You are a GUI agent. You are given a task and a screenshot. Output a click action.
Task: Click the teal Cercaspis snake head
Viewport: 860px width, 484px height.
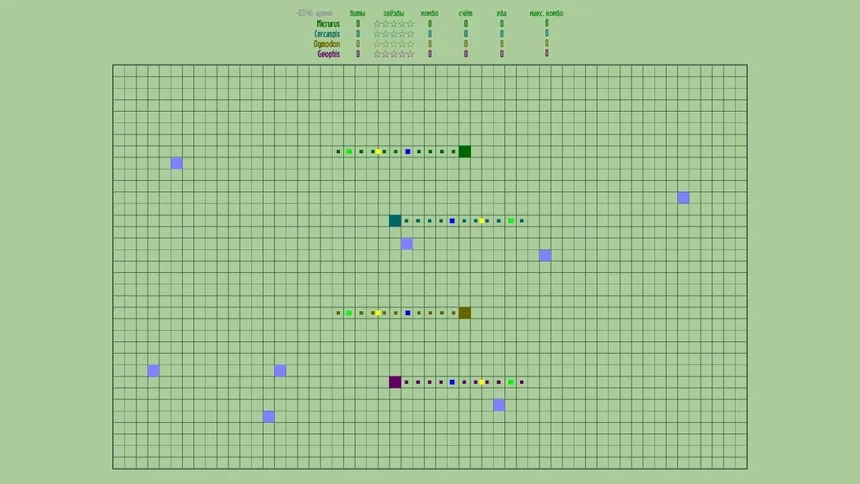pos(395,221)
